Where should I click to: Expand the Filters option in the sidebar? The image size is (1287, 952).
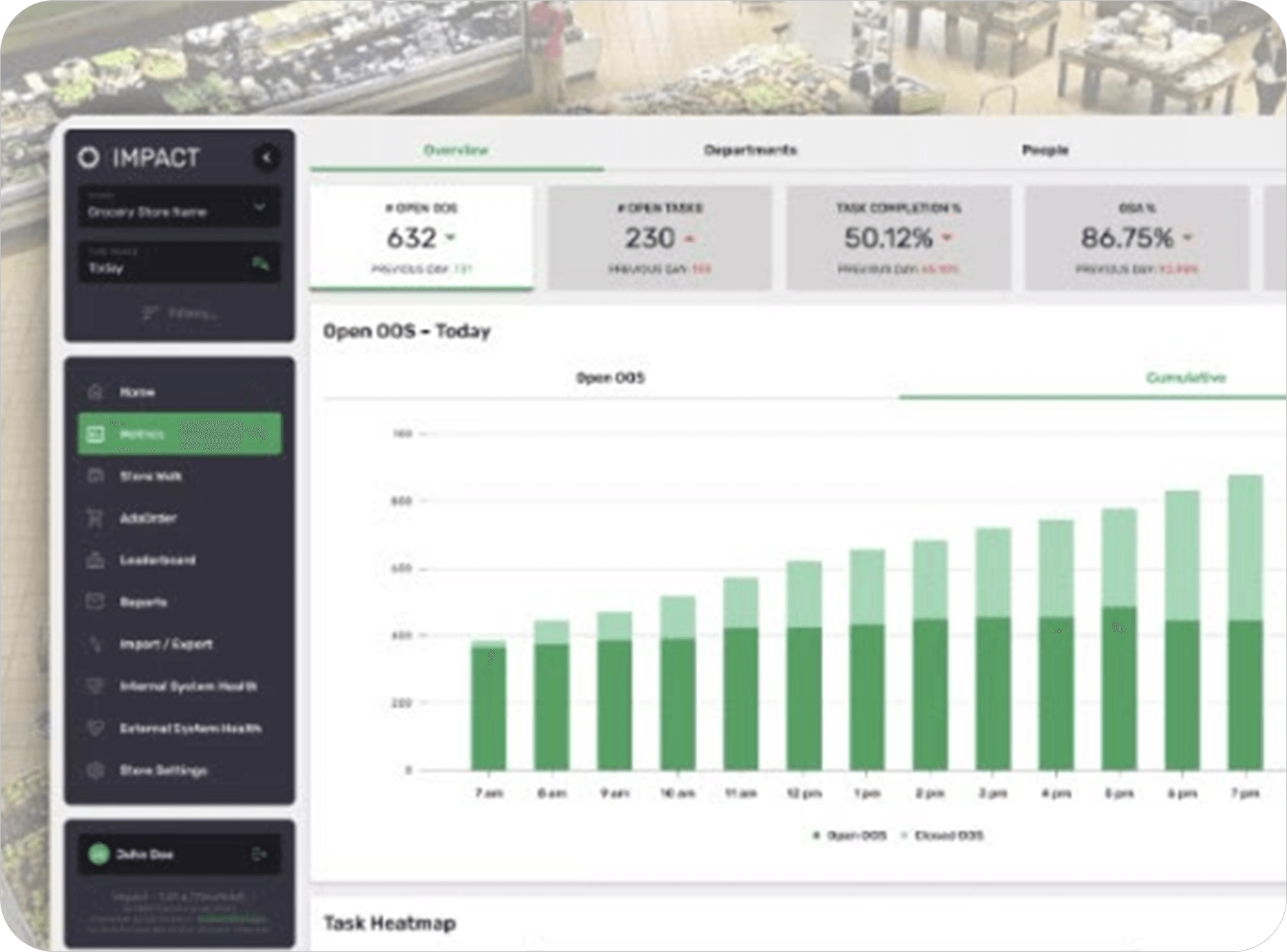pyautogui.click(x=180, y=314)
